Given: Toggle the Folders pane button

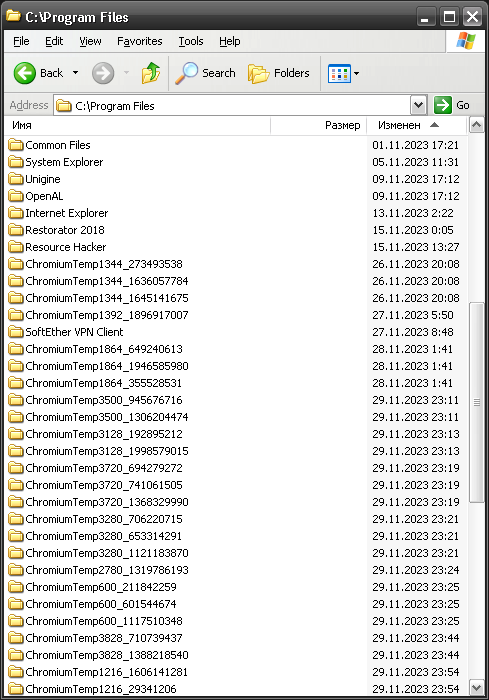Looking at the screenshot, I should pyautogui.click(x=279, y=73).
